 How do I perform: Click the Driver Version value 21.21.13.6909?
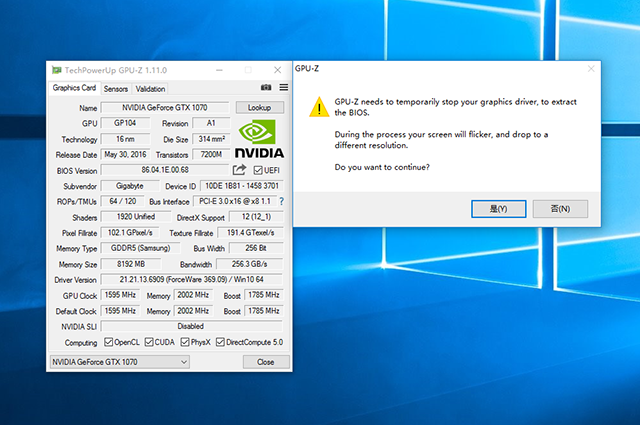click(191, 280)
